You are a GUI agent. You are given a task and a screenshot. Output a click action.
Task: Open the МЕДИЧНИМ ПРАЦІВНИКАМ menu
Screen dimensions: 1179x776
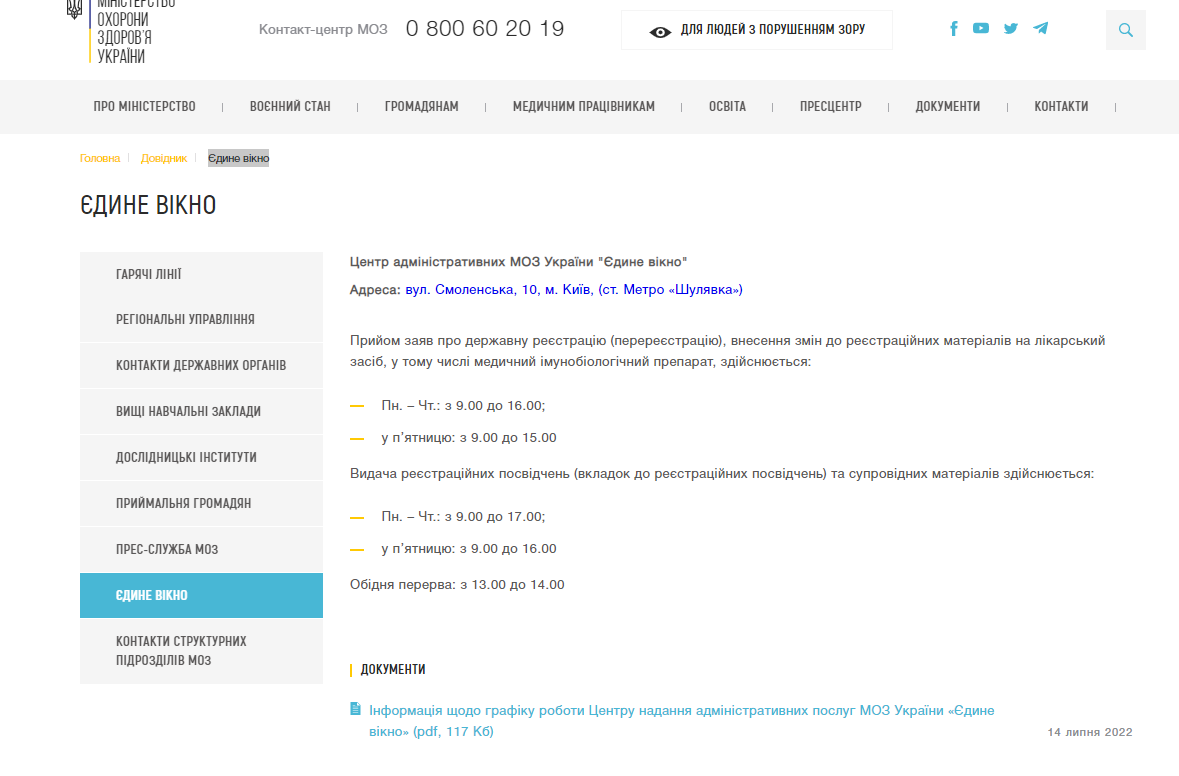583,107
